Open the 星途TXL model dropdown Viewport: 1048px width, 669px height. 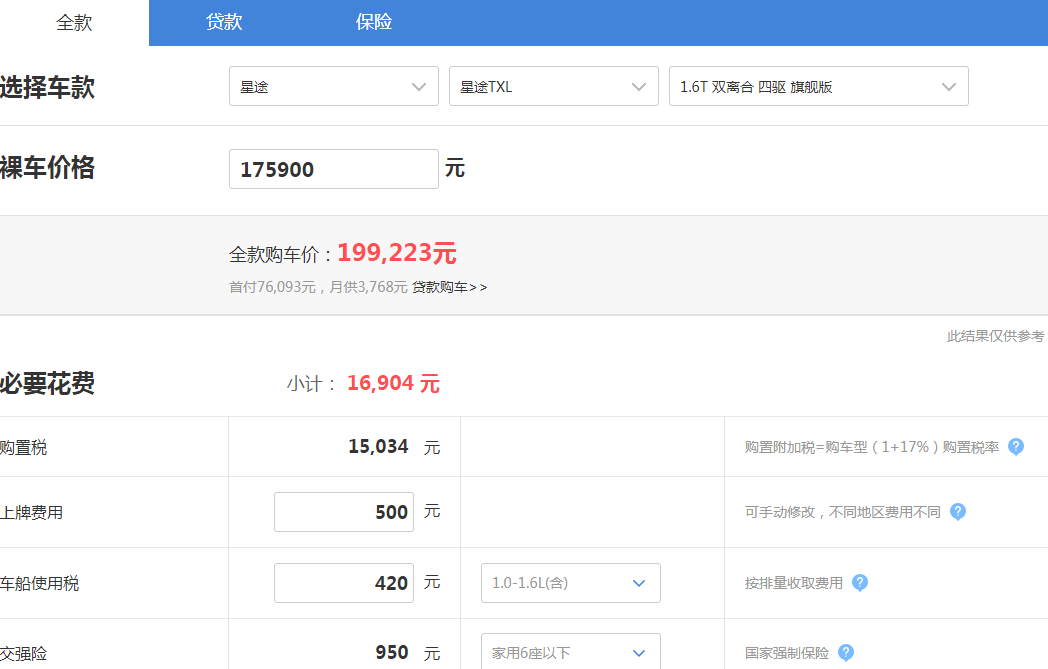[x=553, y=86]
